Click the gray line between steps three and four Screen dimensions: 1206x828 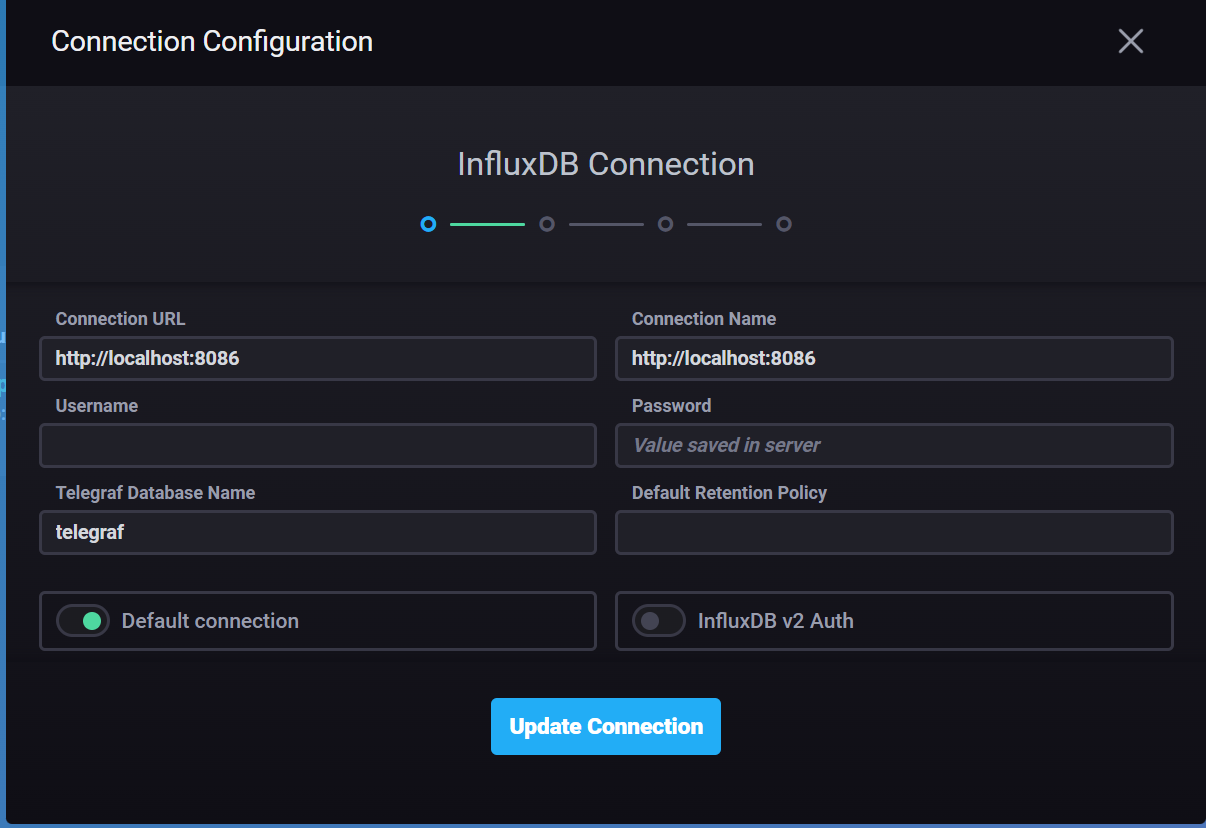click(x=724, y=224)
